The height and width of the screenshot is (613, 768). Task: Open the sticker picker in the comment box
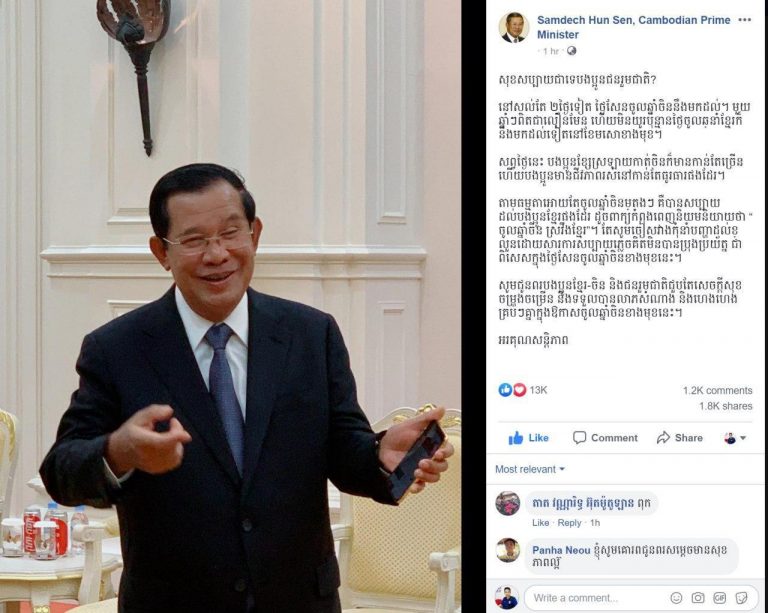741,598
